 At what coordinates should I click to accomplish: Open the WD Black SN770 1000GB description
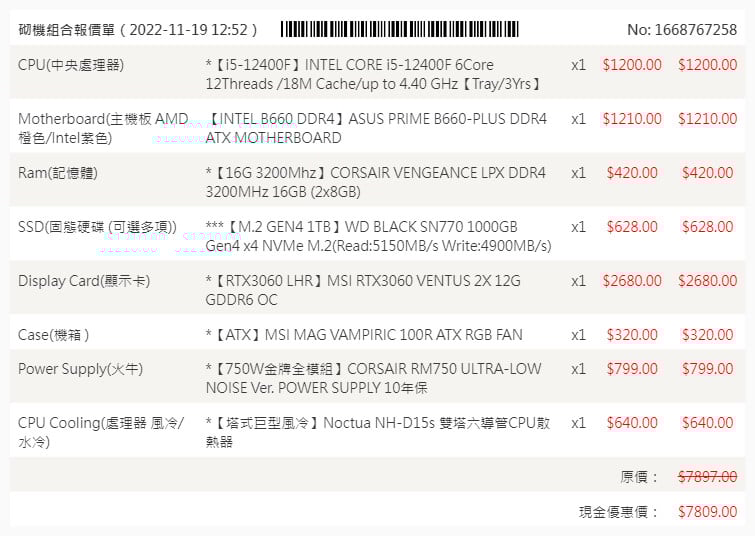coord(377,236)
